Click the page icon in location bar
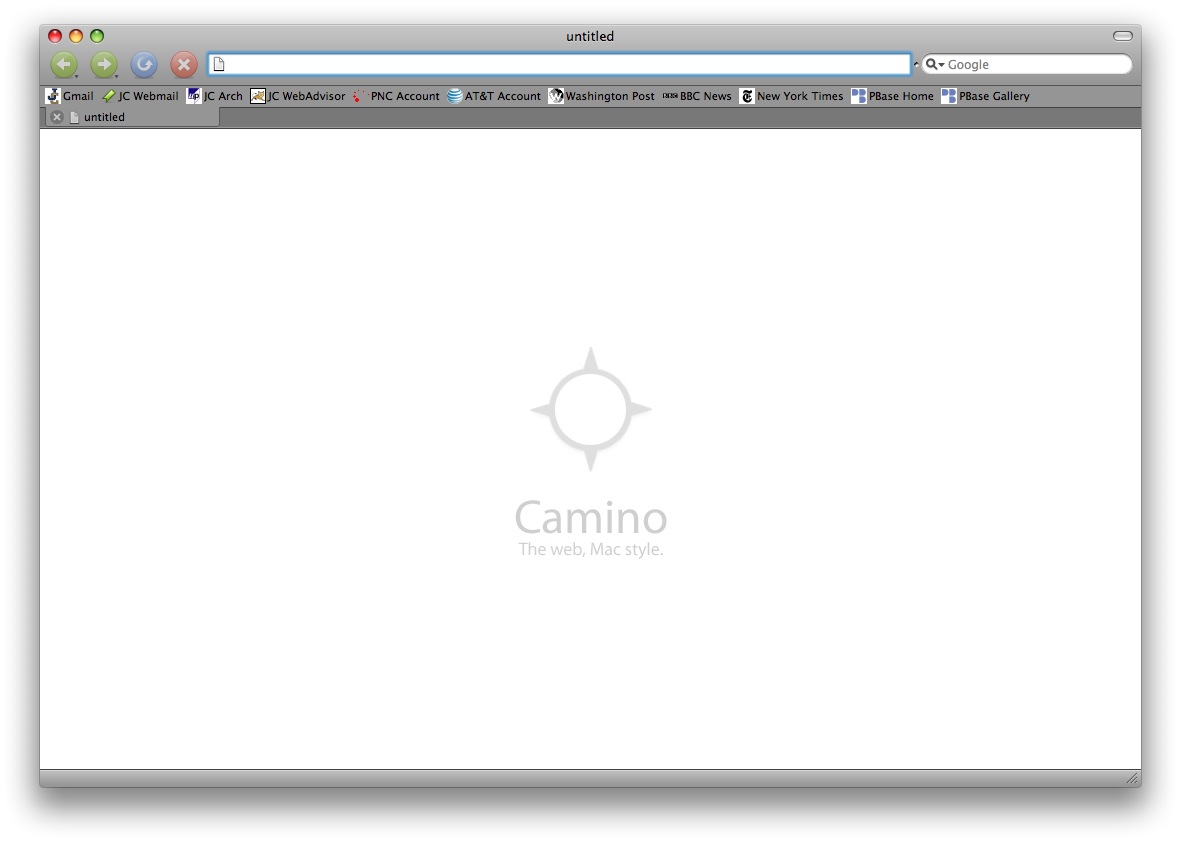The image size is (1181, 842). (218, 65)
